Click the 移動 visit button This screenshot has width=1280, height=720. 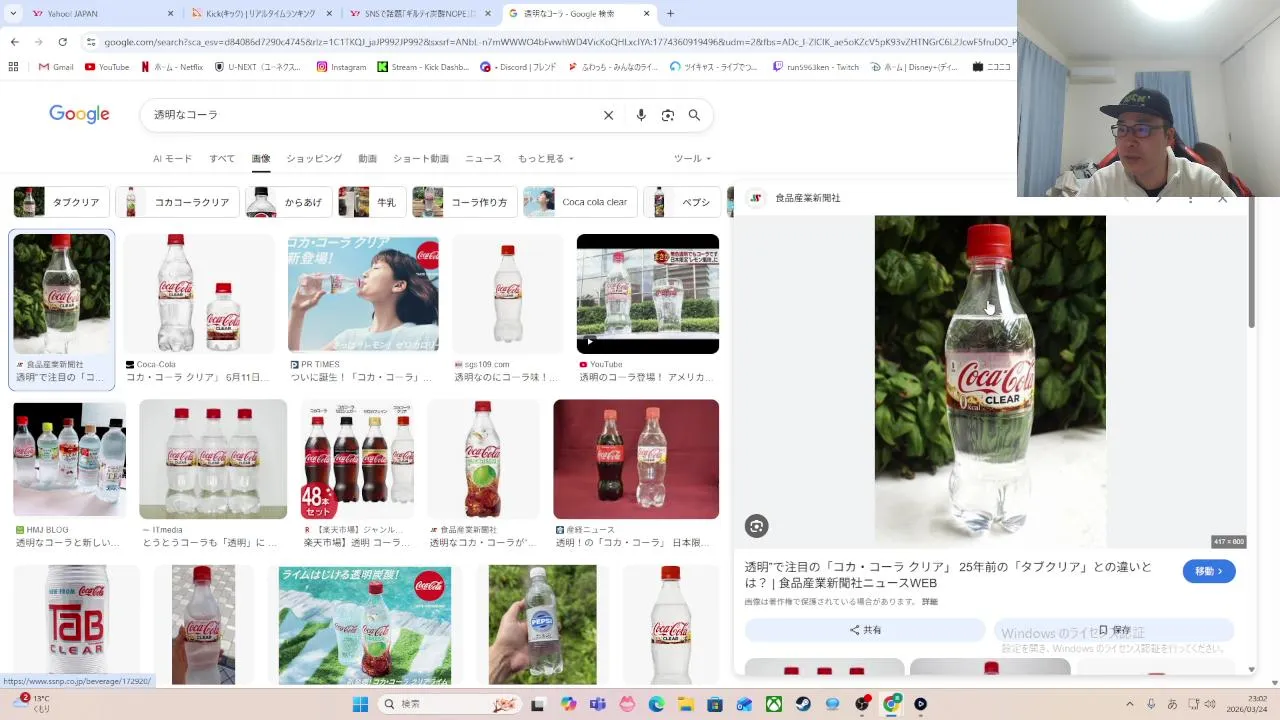click(1209, 571)
